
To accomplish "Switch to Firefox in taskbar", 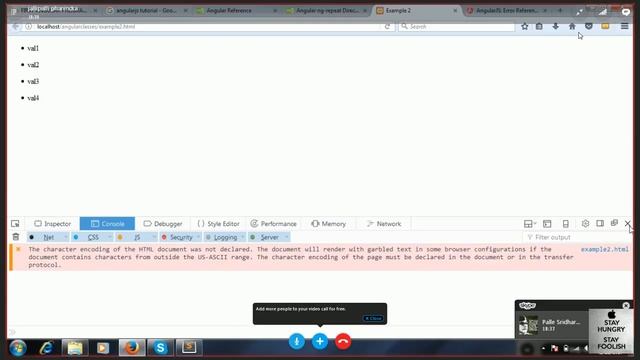I will click(x=132, y=348).
